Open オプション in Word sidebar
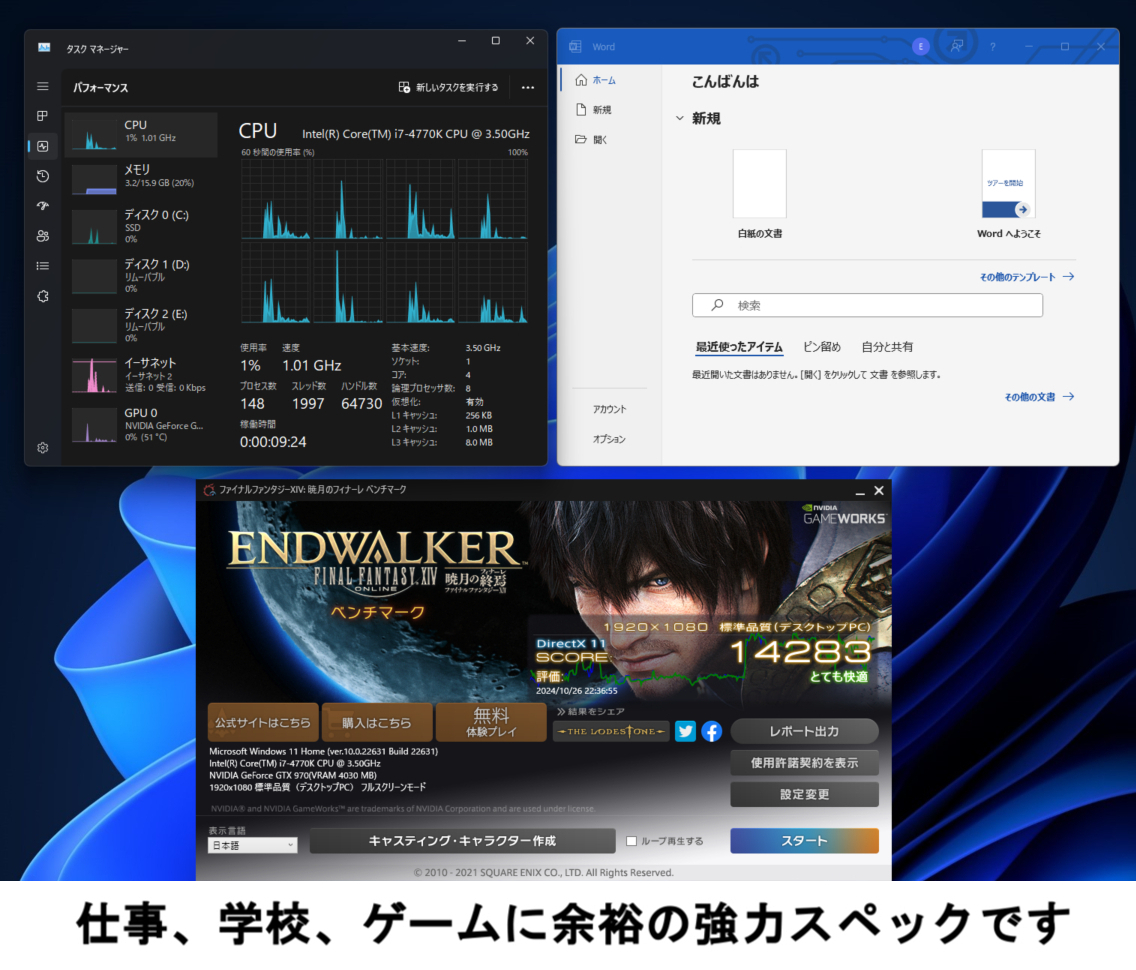 [609, 439]
